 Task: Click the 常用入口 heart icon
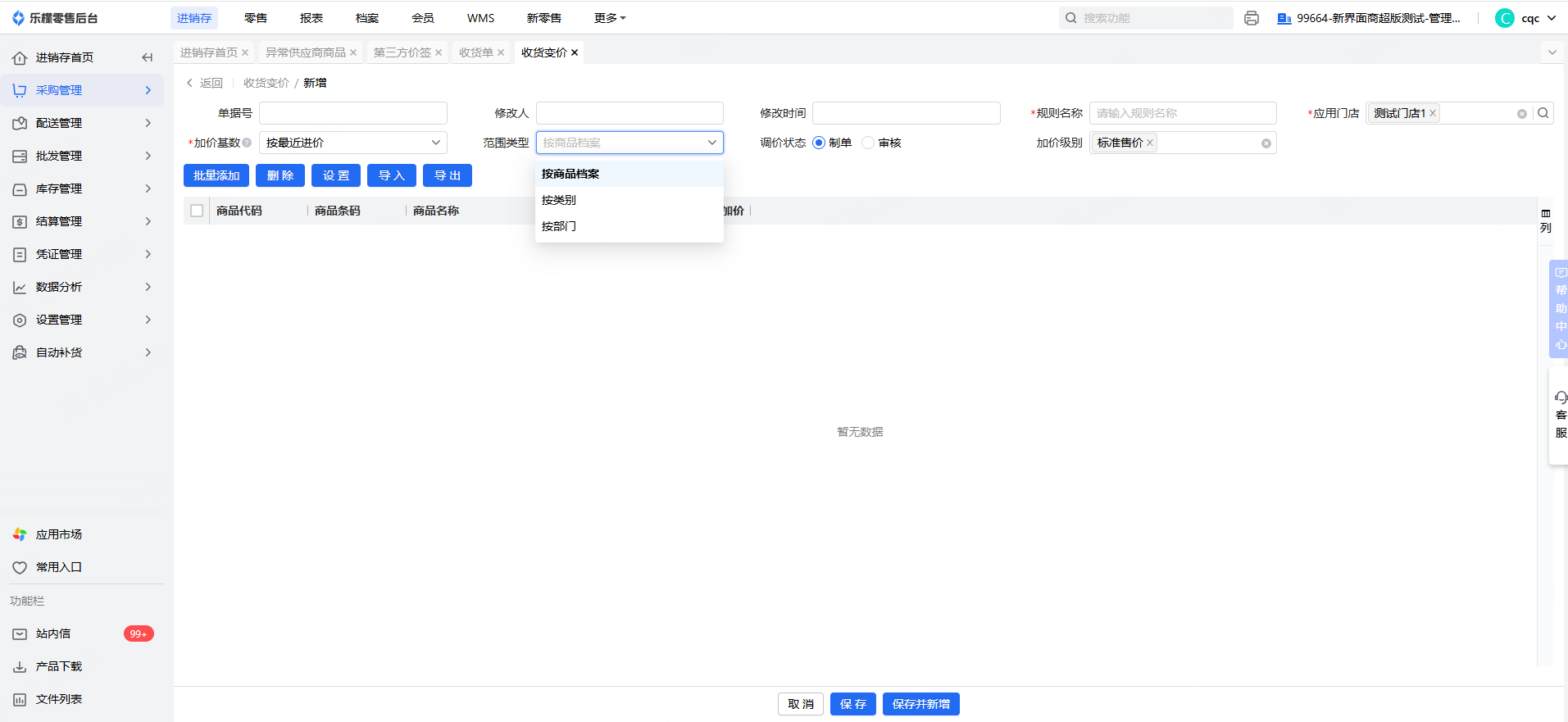20,567
